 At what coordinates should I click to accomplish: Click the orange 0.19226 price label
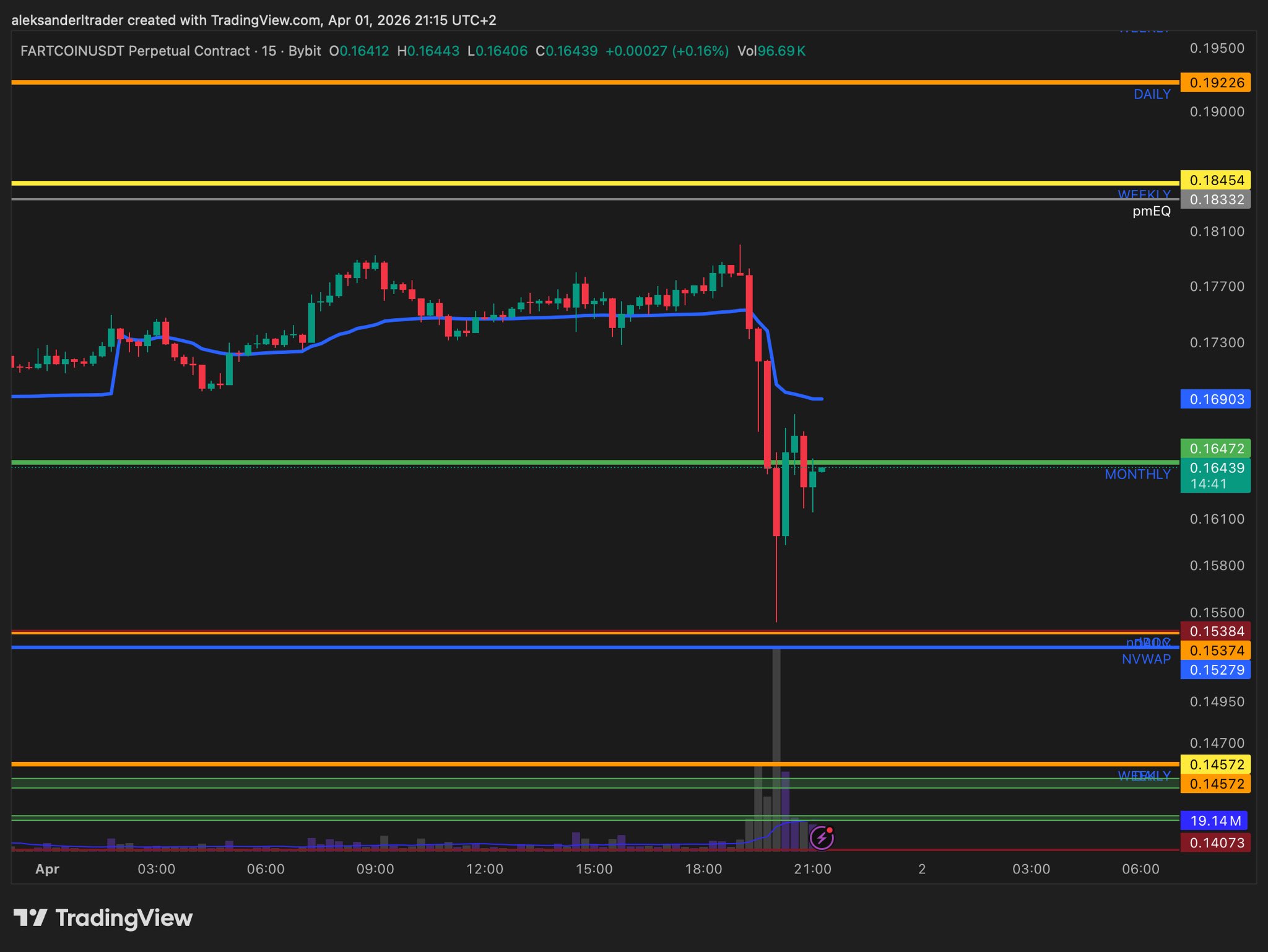click(x=1215, y=82)
